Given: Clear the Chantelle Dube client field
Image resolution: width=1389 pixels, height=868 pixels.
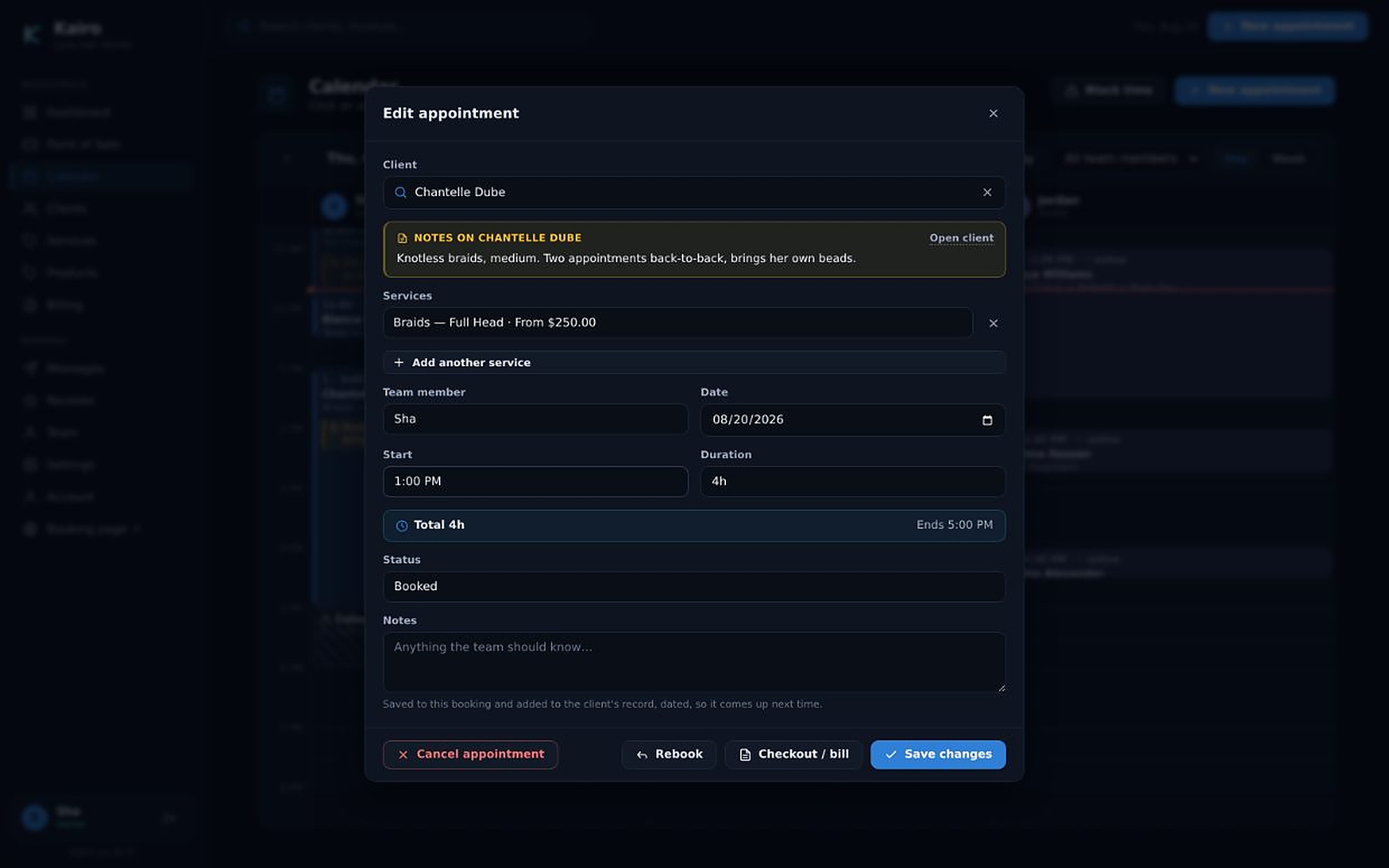Looking at the screenshot, I should [987, 192].
